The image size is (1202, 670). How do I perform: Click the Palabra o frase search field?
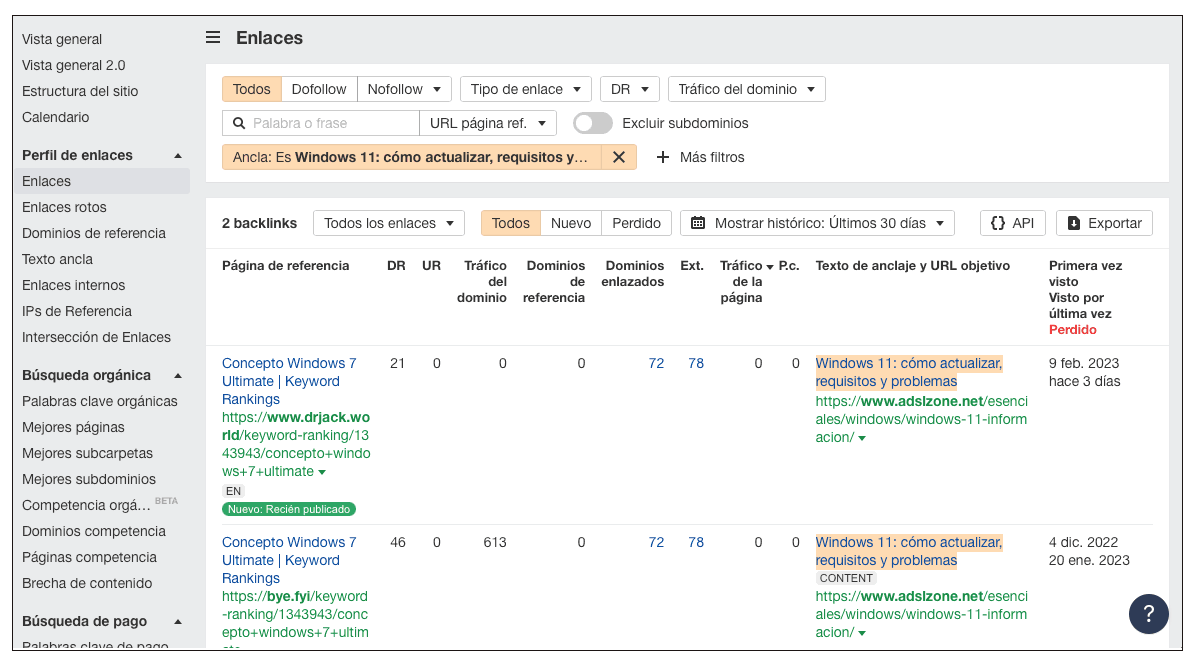pos(330,123)
